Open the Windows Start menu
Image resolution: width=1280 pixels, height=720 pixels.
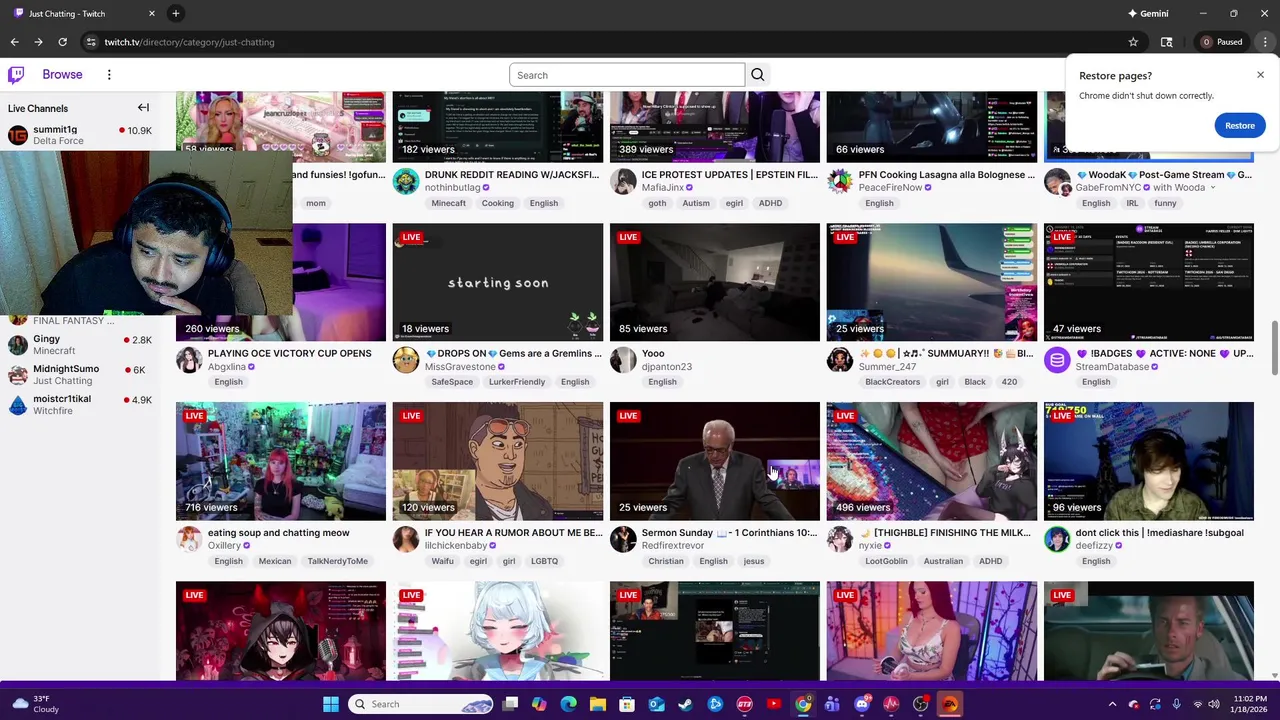(x=330, y=704)
